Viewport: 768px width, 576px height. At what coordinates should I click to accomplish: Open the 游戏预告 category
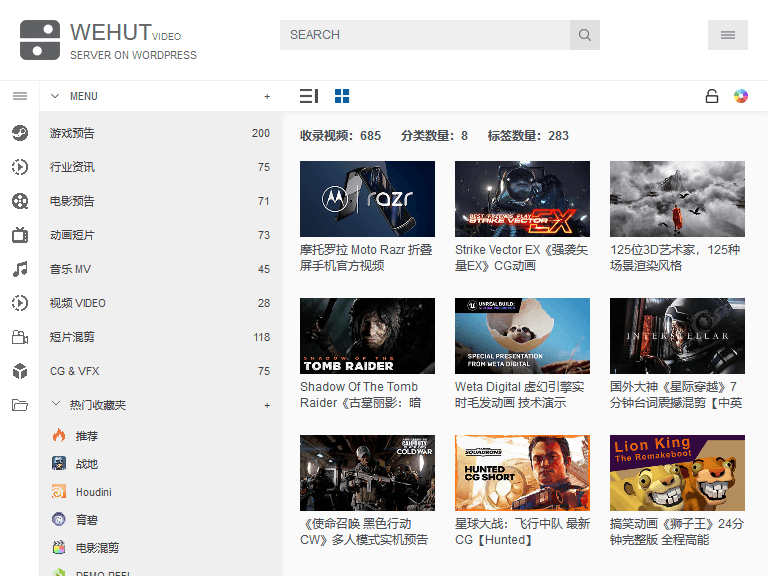click(x=160, y=133)
